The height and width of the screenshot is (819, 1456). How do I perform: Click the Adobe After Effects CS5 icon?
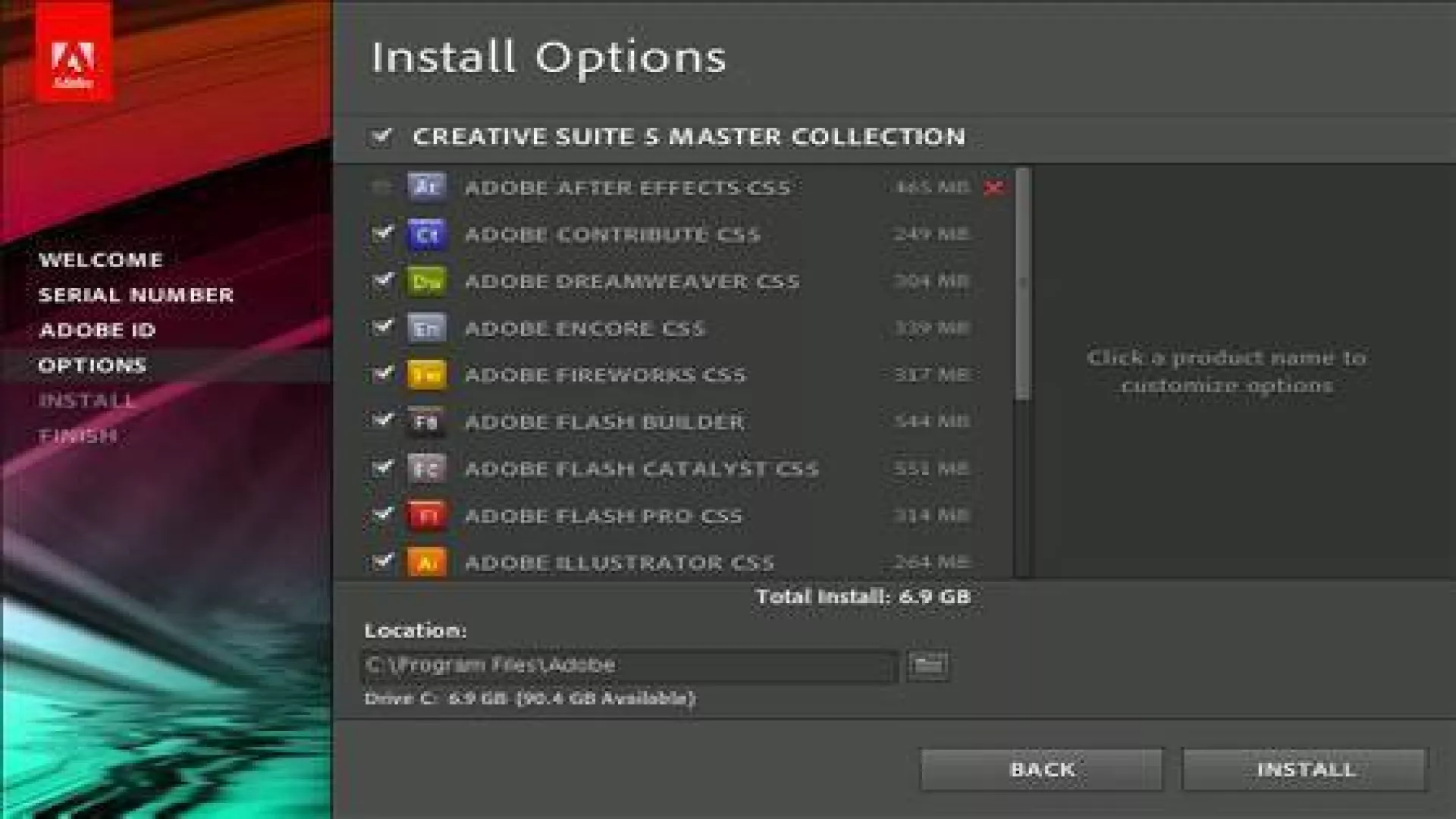[x=426, y=187]
